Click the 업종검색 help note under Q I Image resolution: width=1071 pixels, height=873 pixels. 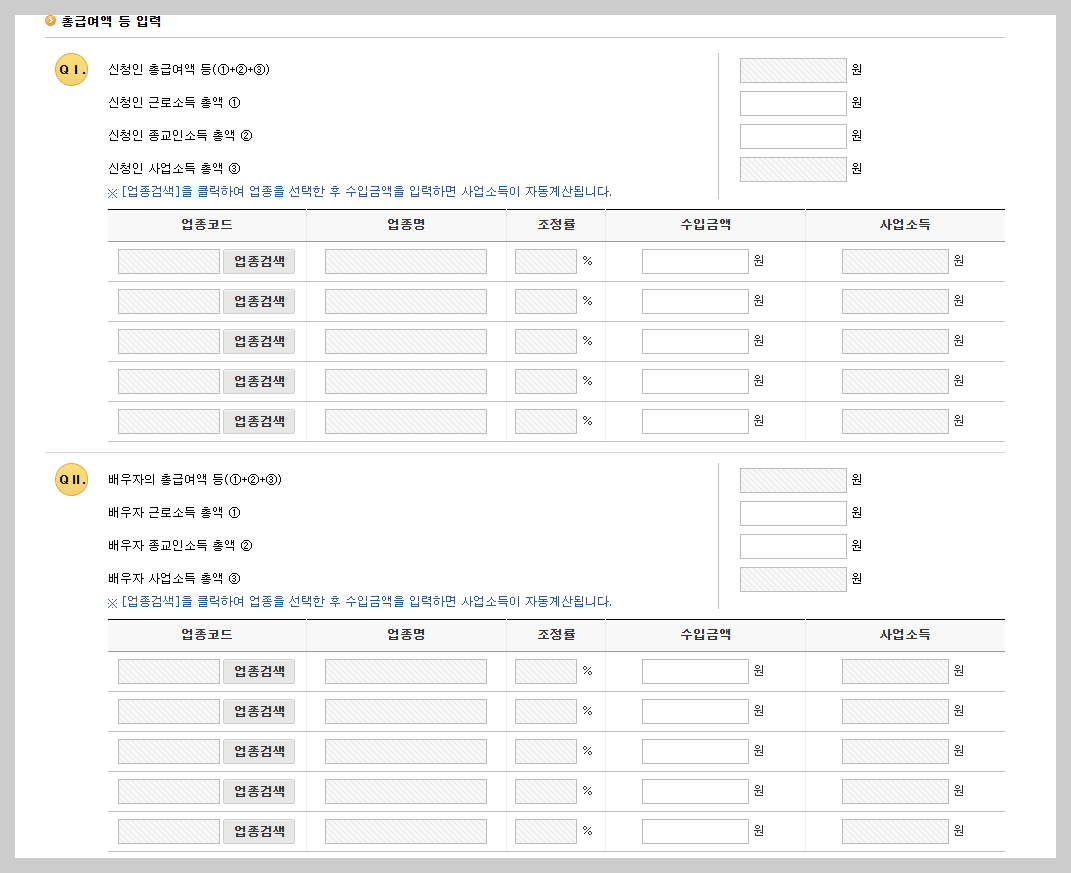tap(360, 192)
